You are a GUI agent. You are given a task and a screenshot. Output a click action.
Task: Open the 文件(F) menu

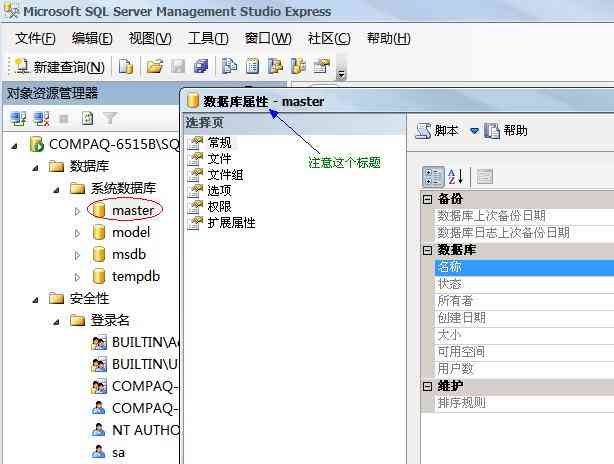(35, 38)
